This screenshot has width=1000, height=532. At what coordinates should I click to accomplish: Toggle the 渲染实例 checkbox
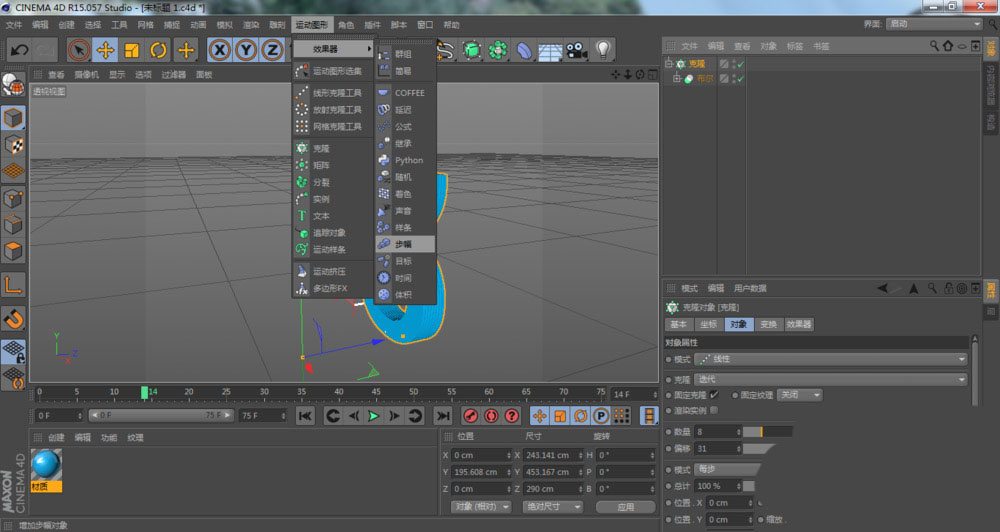click(x=714, y=410)
